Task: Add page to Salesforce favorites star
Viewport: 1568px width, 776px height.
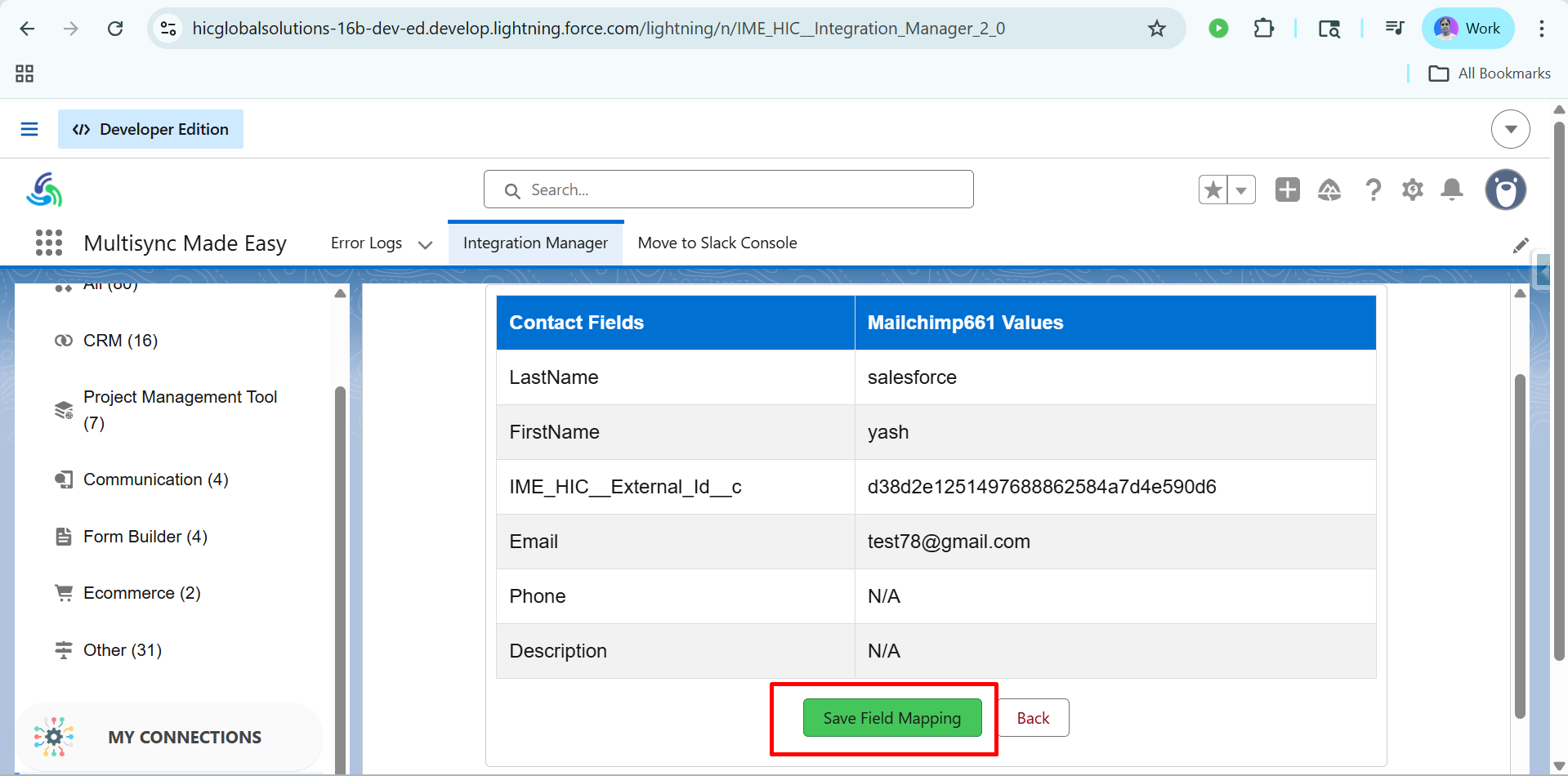Action: pos(1213,190)
